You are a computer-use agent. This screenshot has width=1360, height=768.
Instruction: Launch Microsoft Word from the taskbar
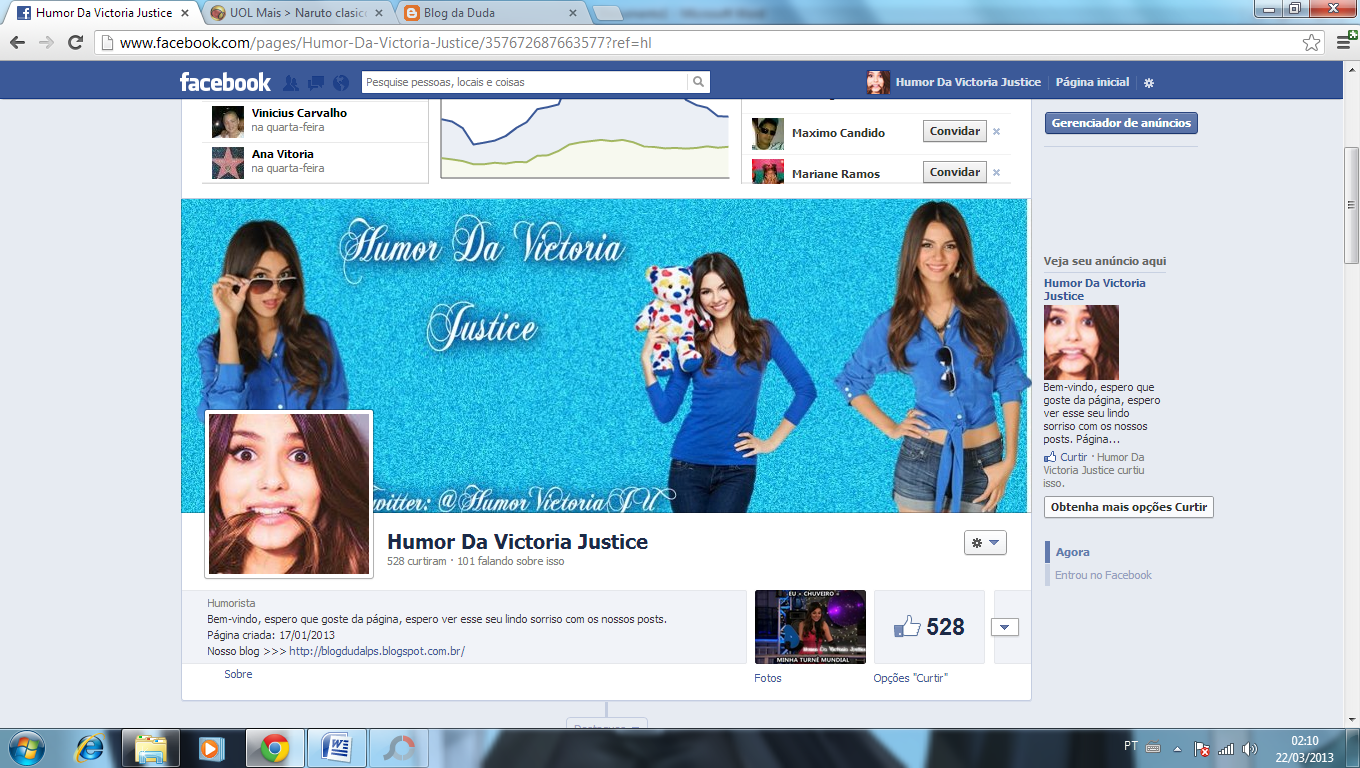point(337,747)
